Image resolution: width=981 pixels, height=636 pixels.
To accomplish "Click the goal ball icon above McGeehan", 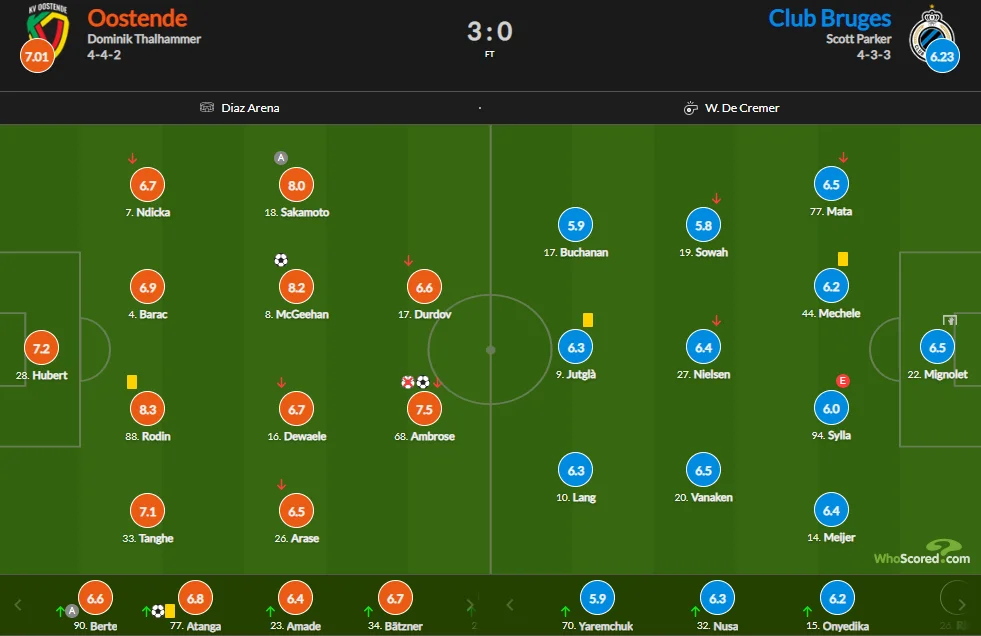I will pos(280,260).
